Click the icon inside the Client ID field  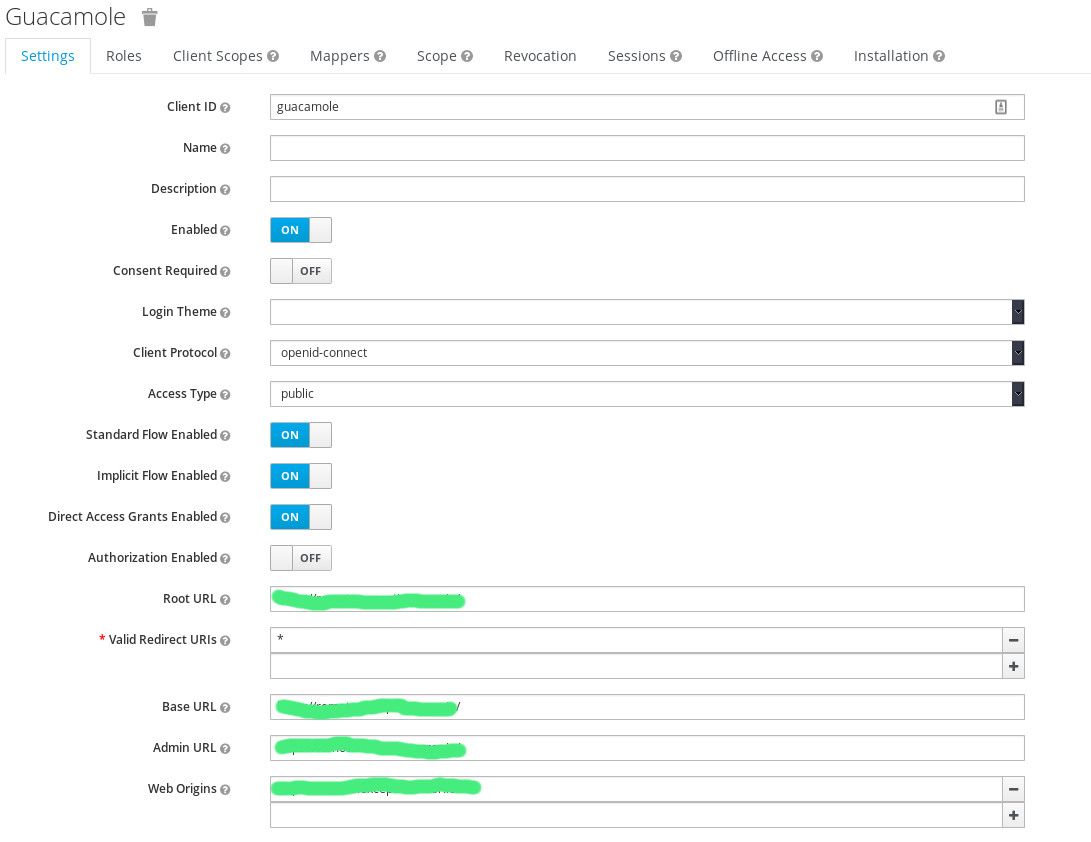coord(1000,107)
